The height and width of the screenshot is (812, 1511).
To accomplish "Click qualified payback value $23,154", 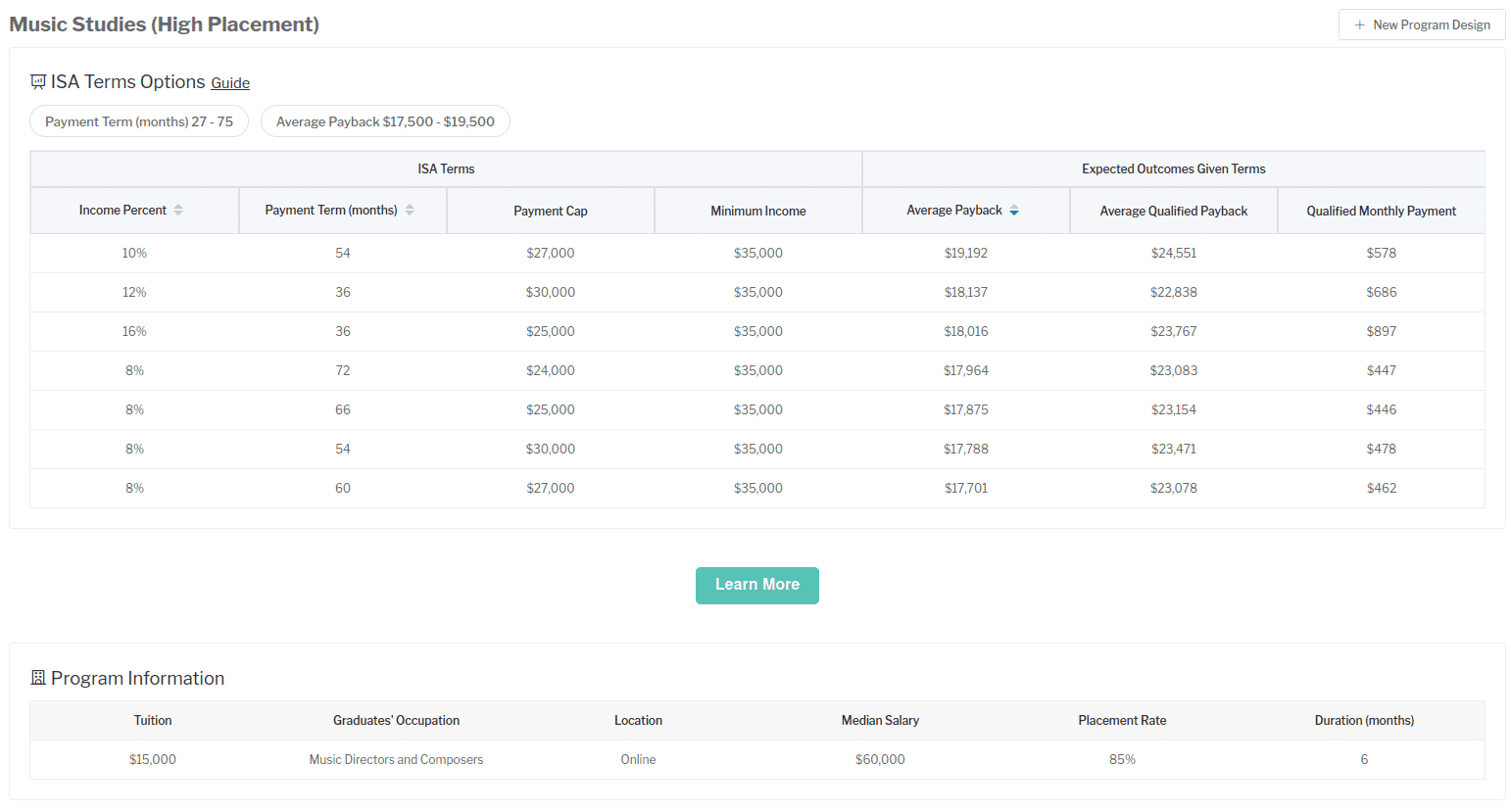I will click(1174, 409).
